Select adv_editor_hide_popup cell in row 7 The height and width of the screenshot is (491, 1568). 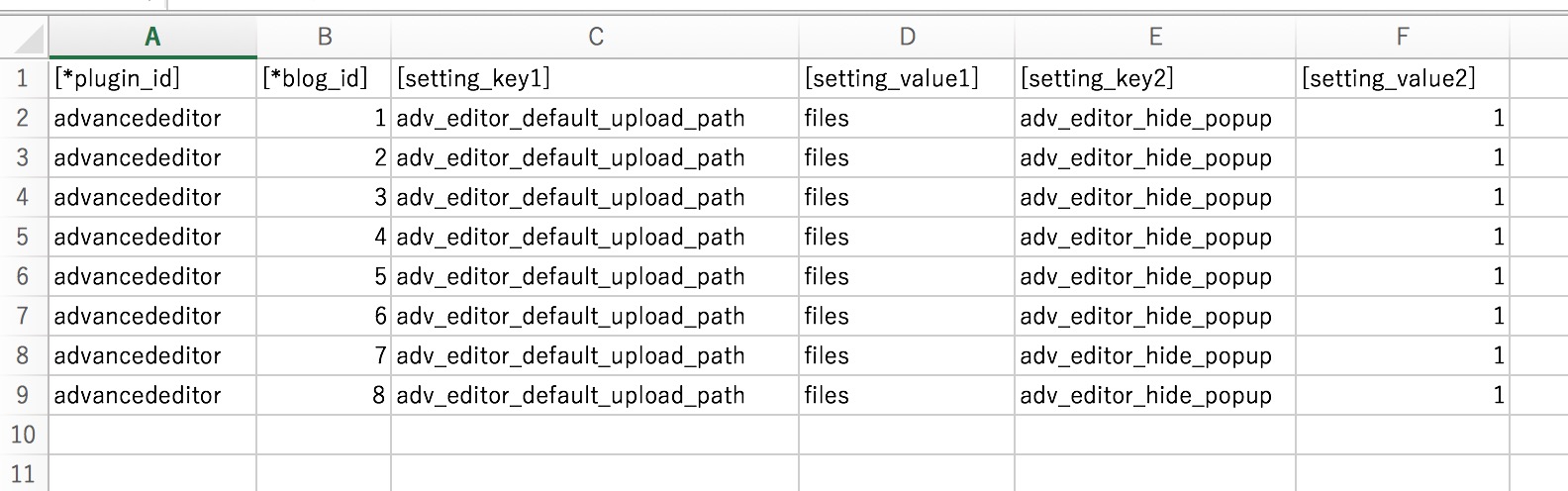(1155, 316)
